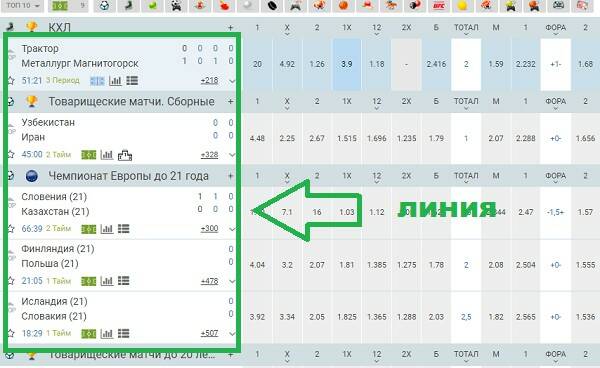Open +328 additional markets for Узбекистан – Иран
The height and width of the screenshot is (368, 600).
(x=209, y=155)
